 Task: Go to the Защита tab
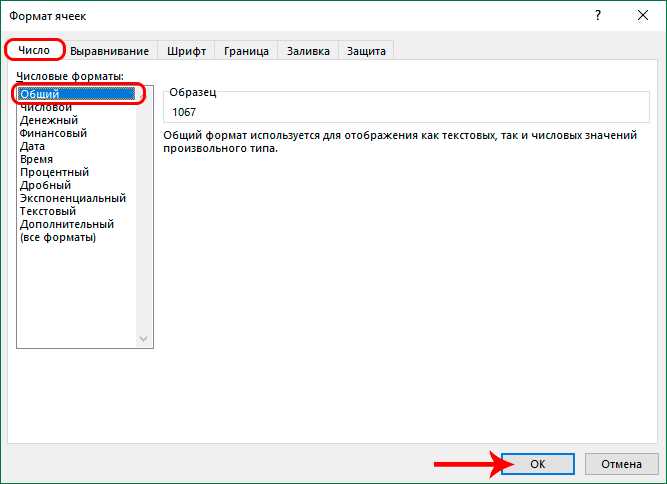coord(366,51)
